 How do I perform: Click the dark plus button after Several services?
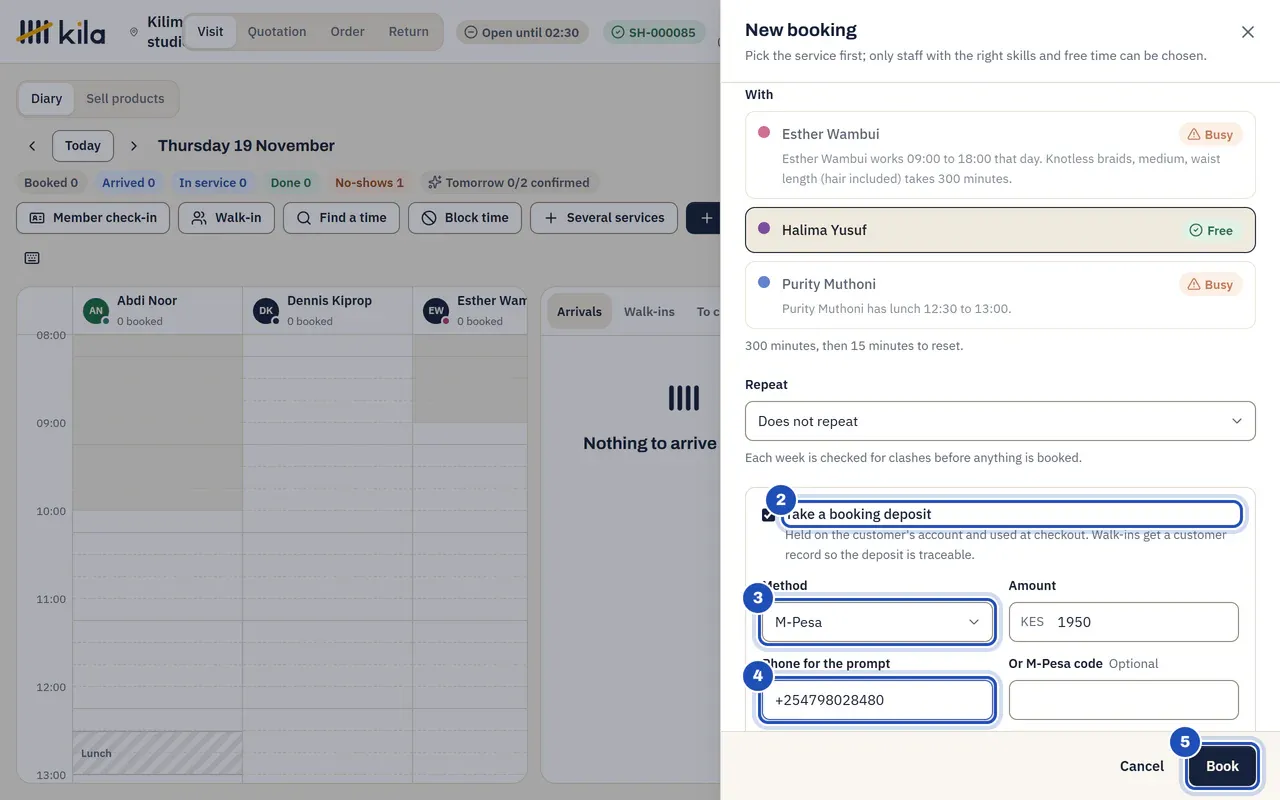click(x=704, y=218)
